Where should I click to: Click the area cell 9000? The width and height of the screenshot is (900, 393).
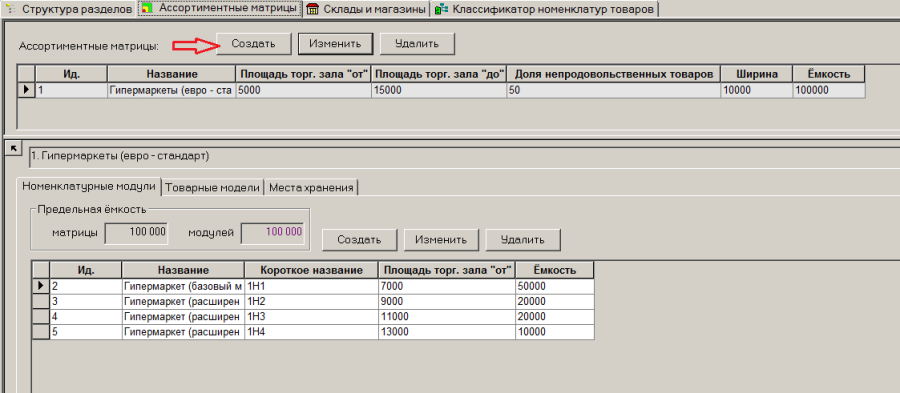click(x=447, y=301)
